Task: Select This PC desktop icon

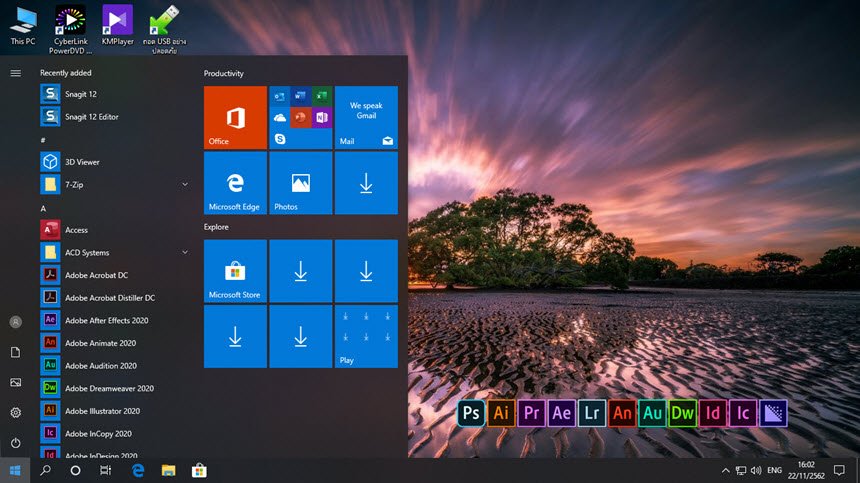Action: pyautogui.click(x=23, y=26)
